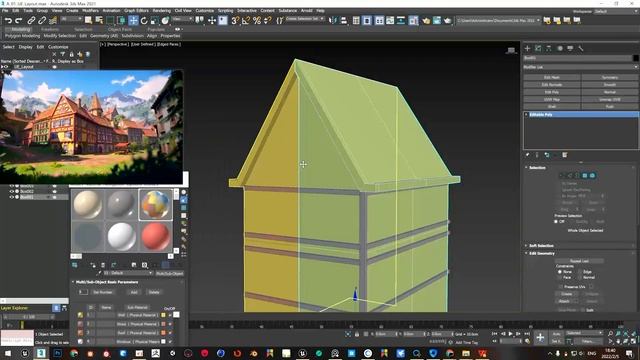The height and width of the screenshot is (360, 640).
Task: Open the Workspace Default dropdown
Action: pos(616,11)
